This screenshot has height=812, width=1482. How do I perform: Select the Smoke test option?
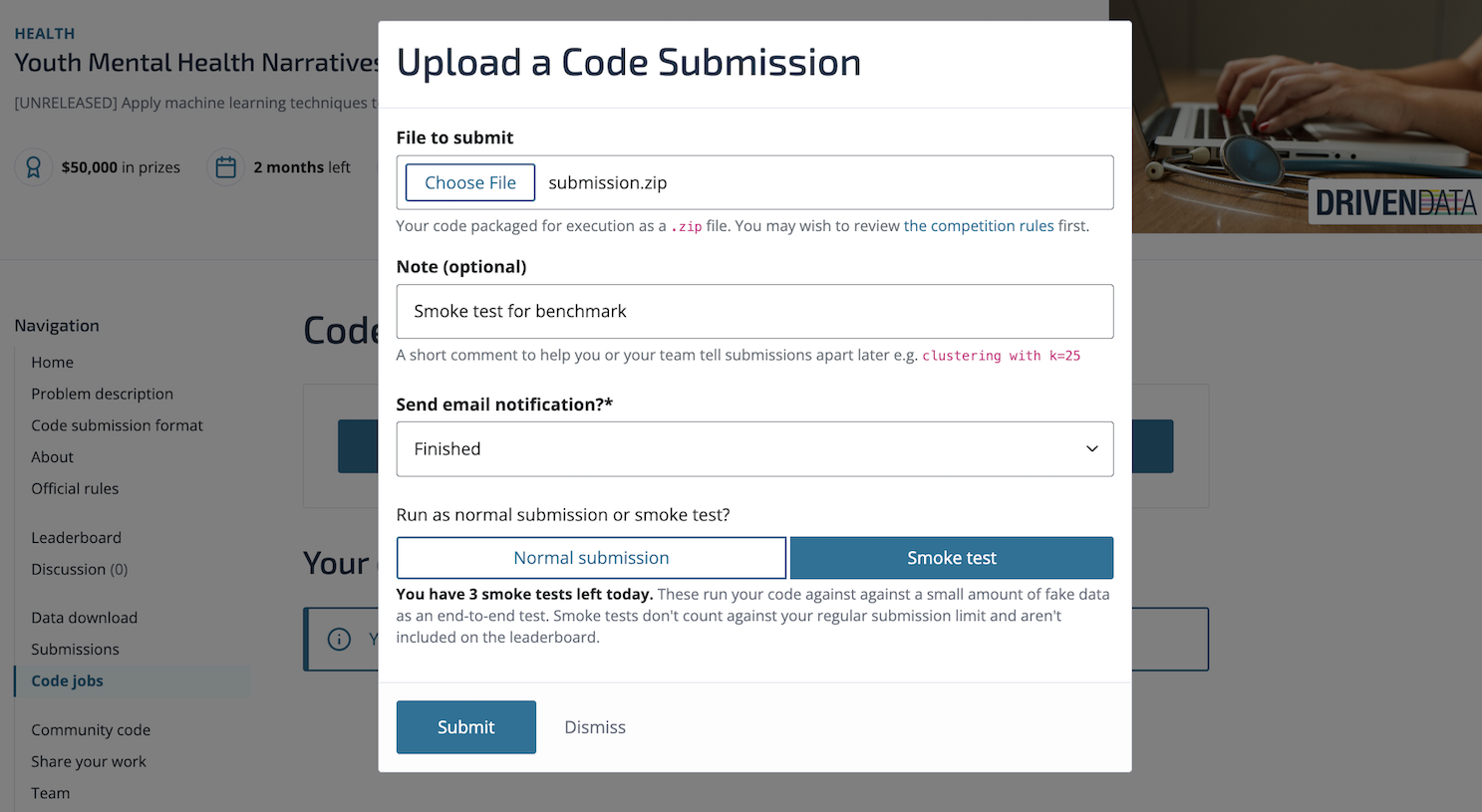pos(951,558)
